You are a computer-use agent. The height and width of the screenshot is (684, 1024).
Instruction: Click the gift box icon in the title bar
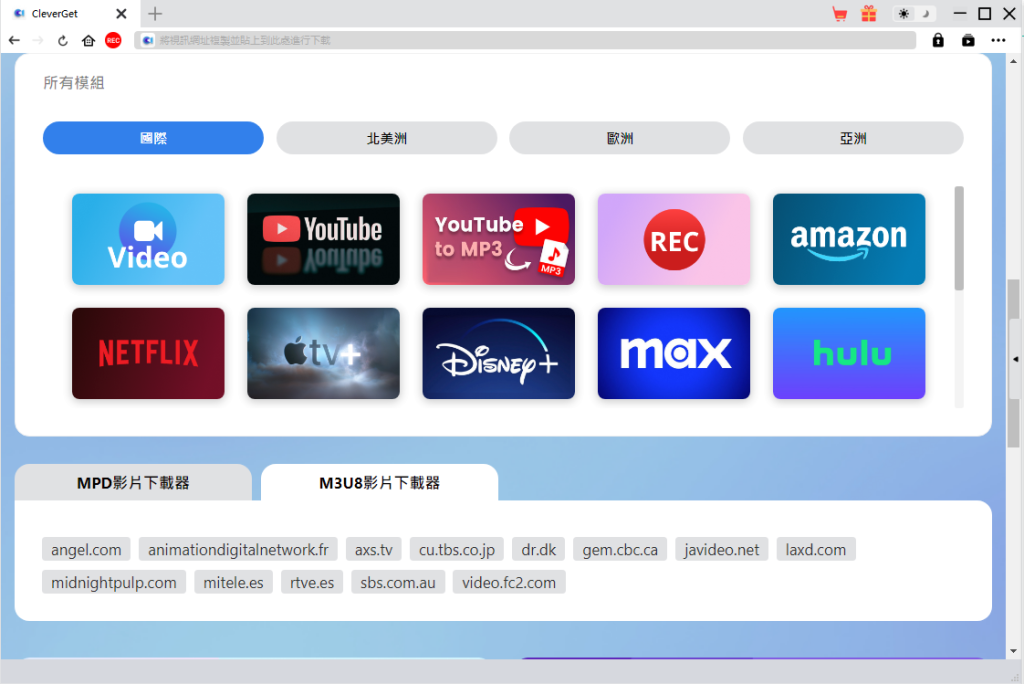pyautogui.click(x=869, y=14)
